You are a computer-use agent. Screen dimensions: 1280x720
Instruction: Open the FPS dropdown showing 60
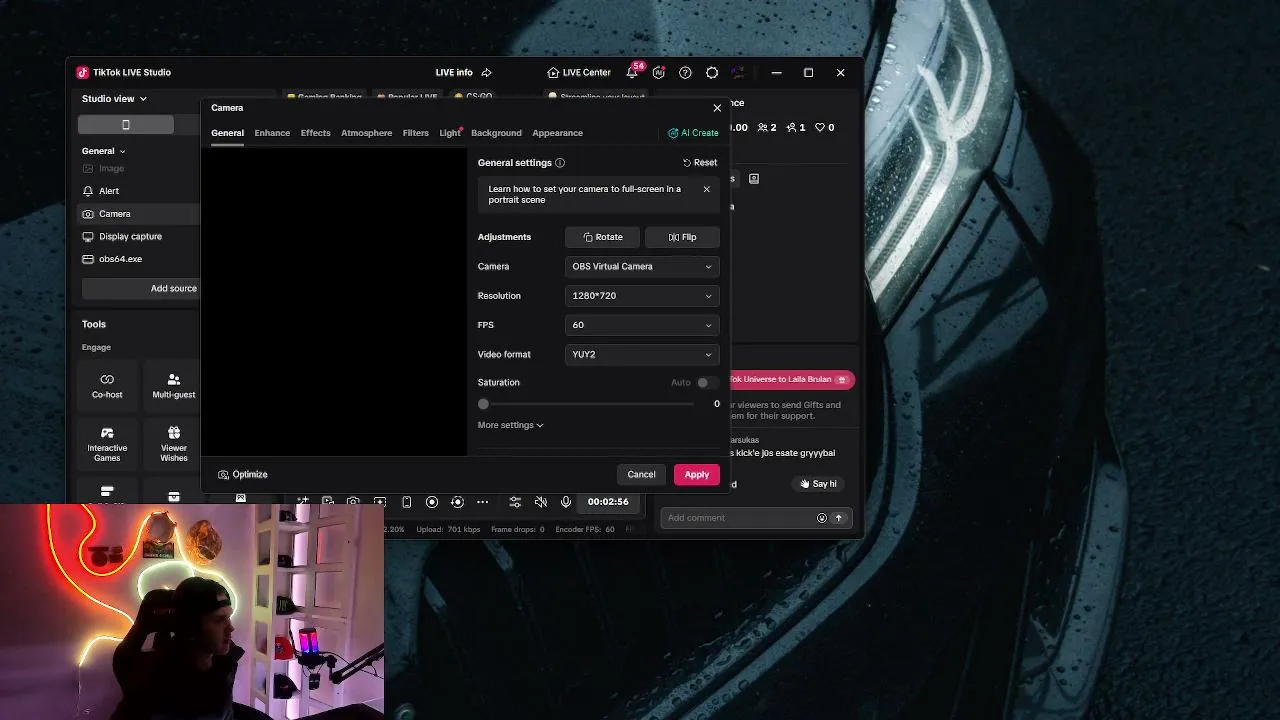642,325
